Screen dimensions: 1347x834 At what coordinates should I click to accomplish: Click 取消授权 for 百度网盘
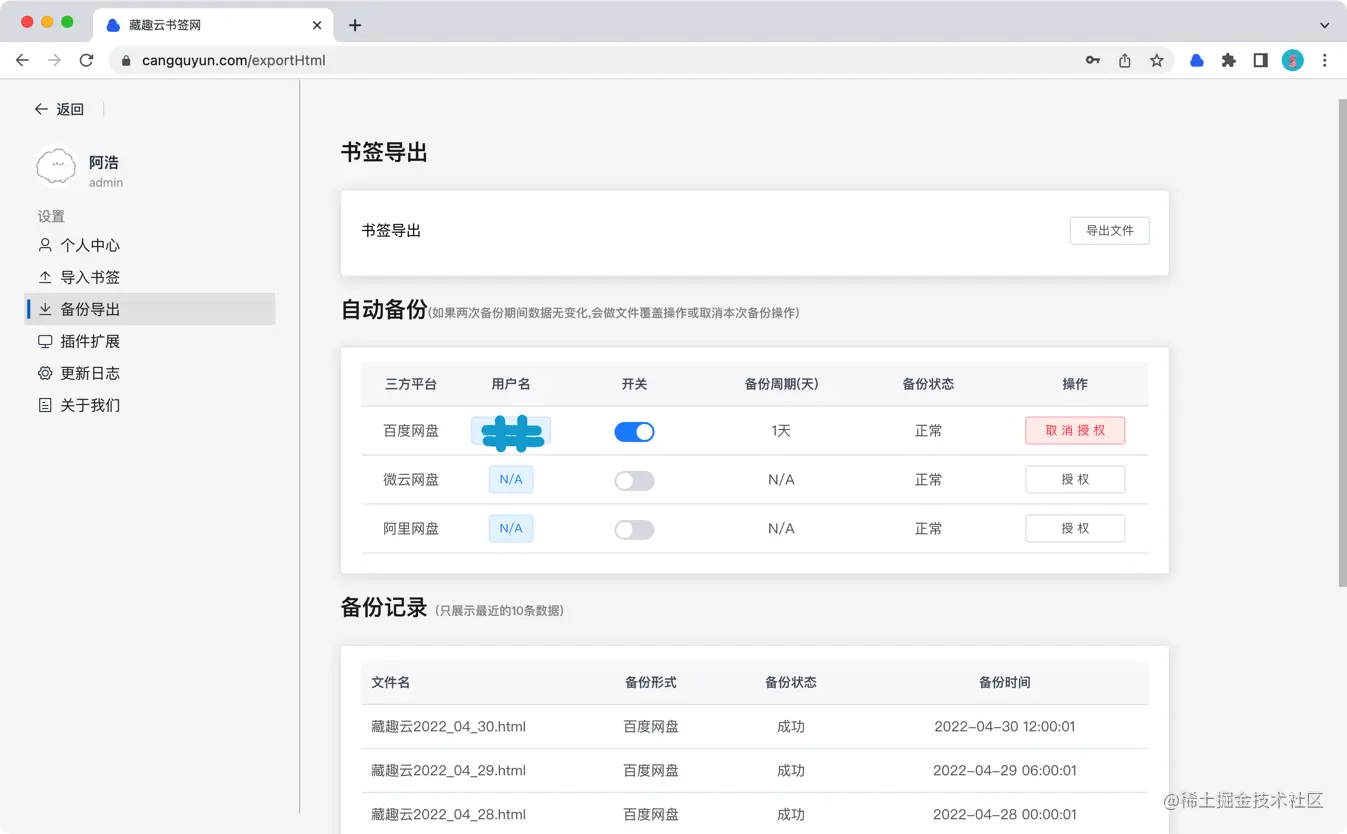click(x=1075, y=430)
